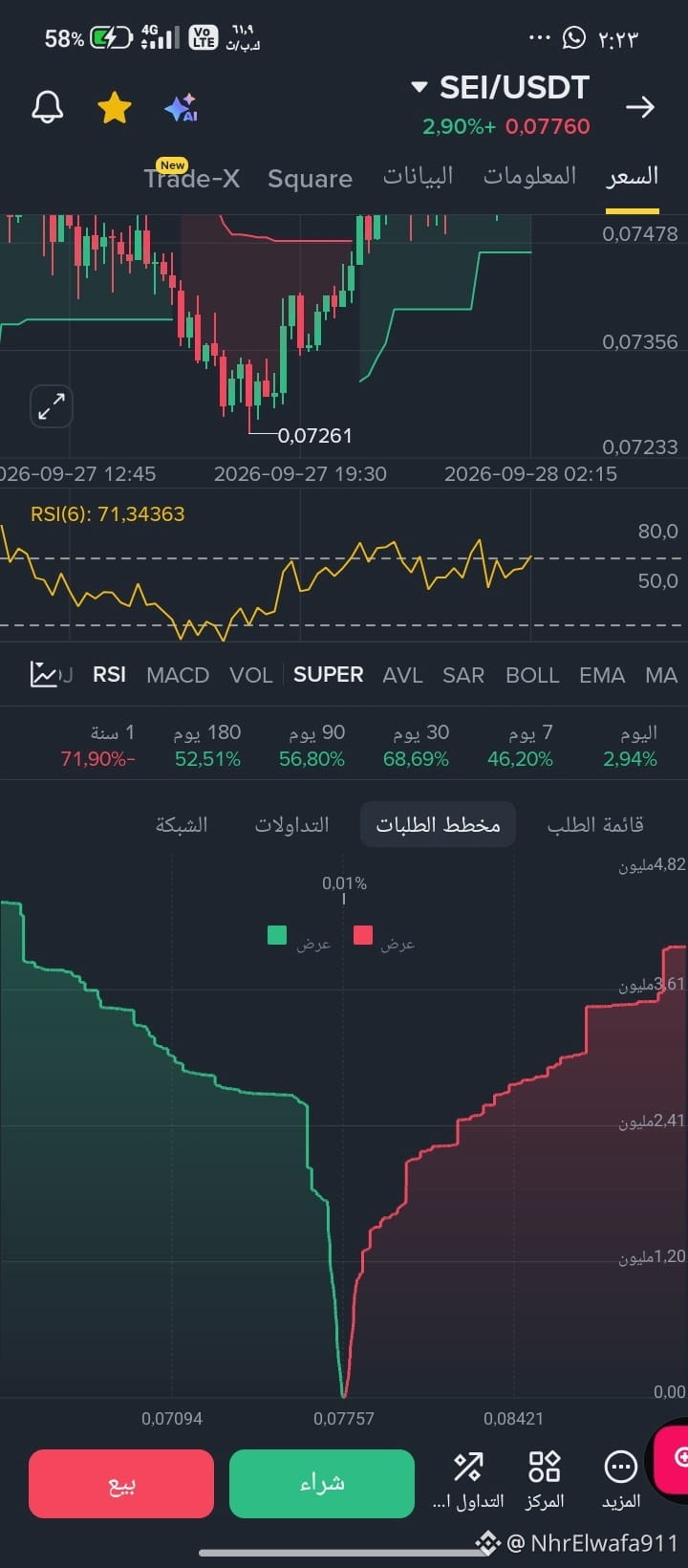Open the price alert bell icon

coord(47,108)
